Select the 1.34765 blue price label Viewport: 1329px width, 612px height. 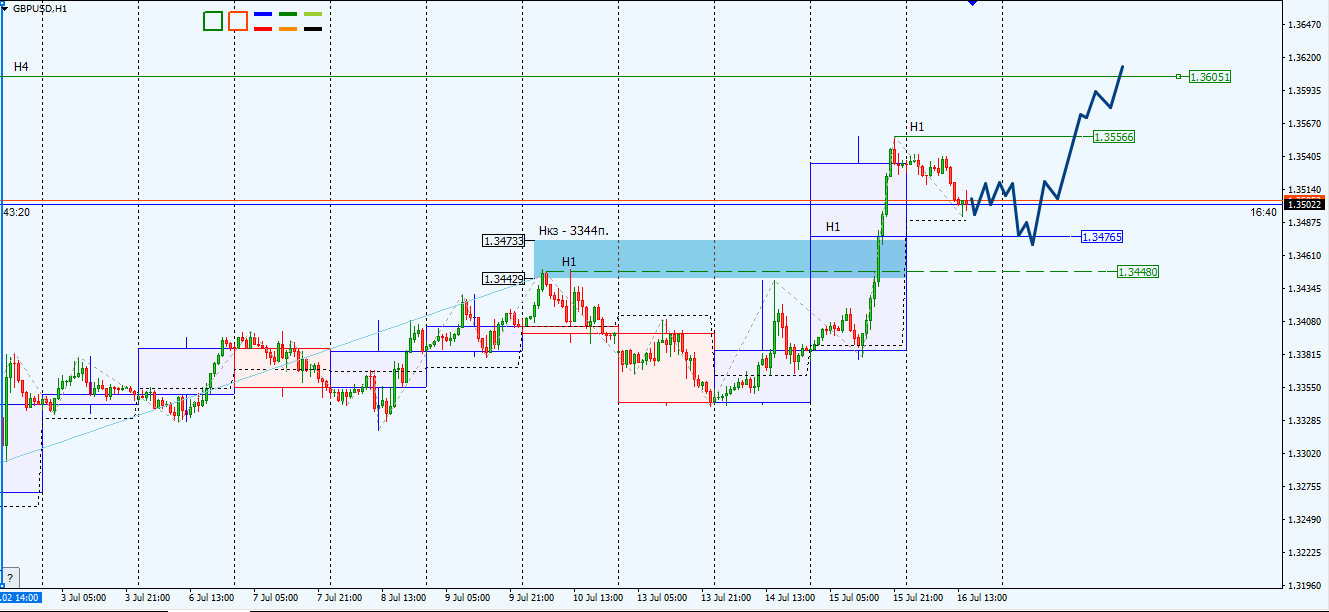click(1102, 237)
